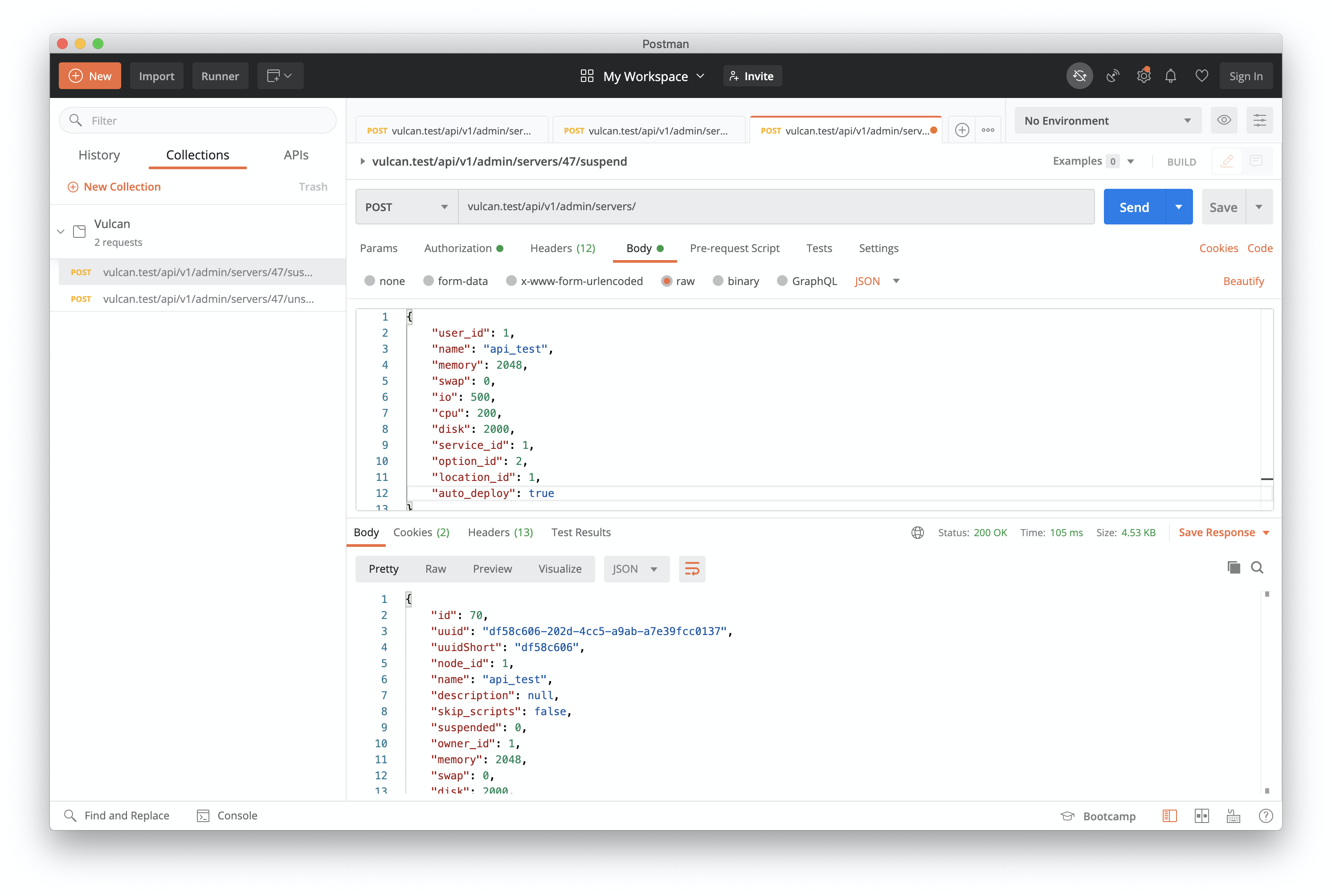This screenshot has width=1332, height=896.
Task: Open the Console from the status bar
Action: click(227, 815)
